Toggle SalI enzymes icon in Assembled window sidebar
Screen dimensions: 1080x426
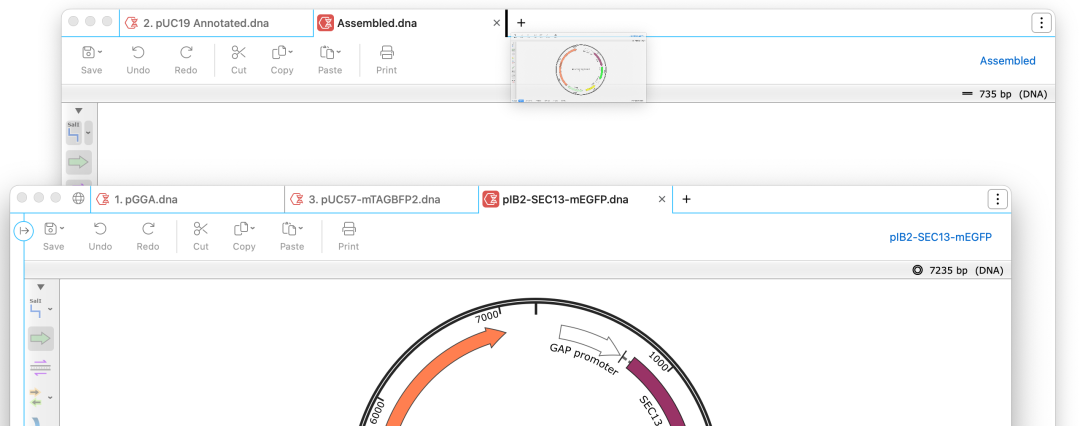pos(74,132)
